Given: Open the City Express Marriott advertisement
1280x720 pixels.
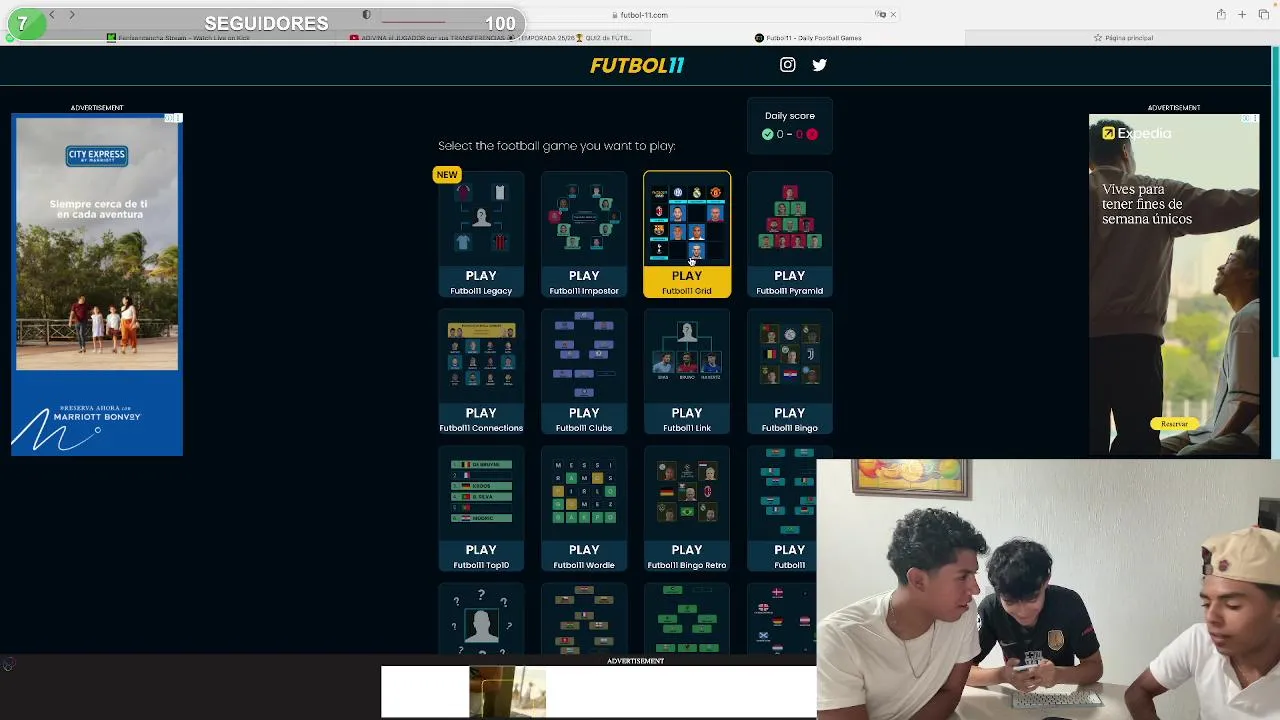Looking at the screenshot, I should [97, 285].
